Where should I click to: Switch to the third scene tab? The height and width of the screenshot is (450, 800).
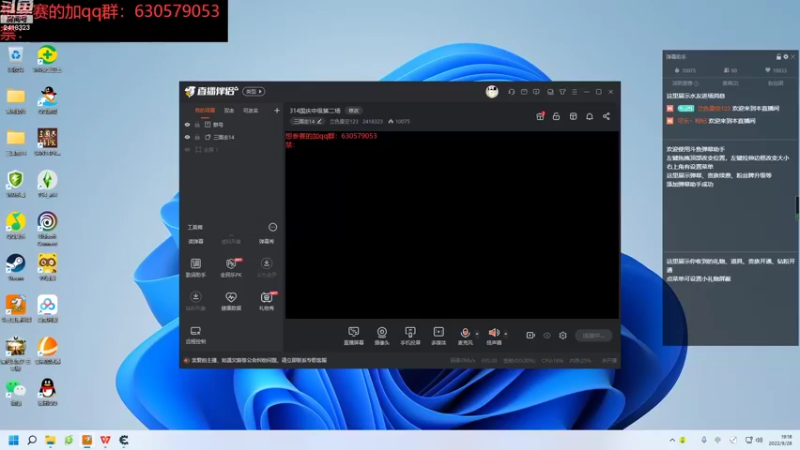tap(251, 110)
